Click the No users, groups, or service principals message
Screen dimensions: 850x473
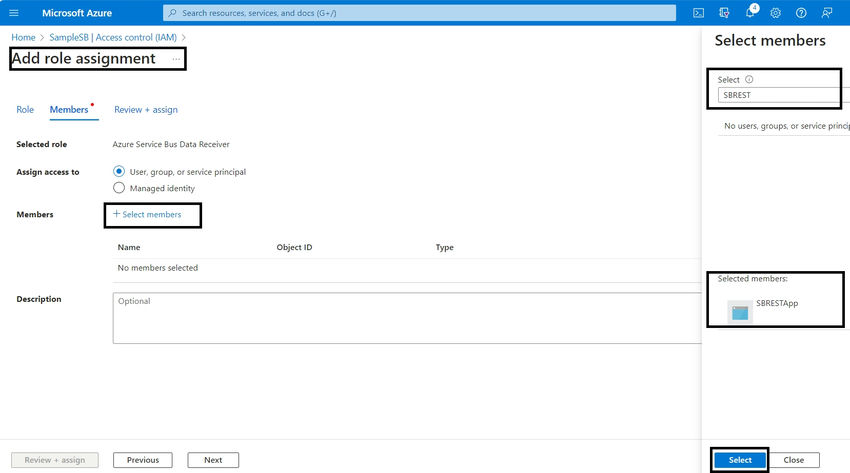click(x=787, y=126)
